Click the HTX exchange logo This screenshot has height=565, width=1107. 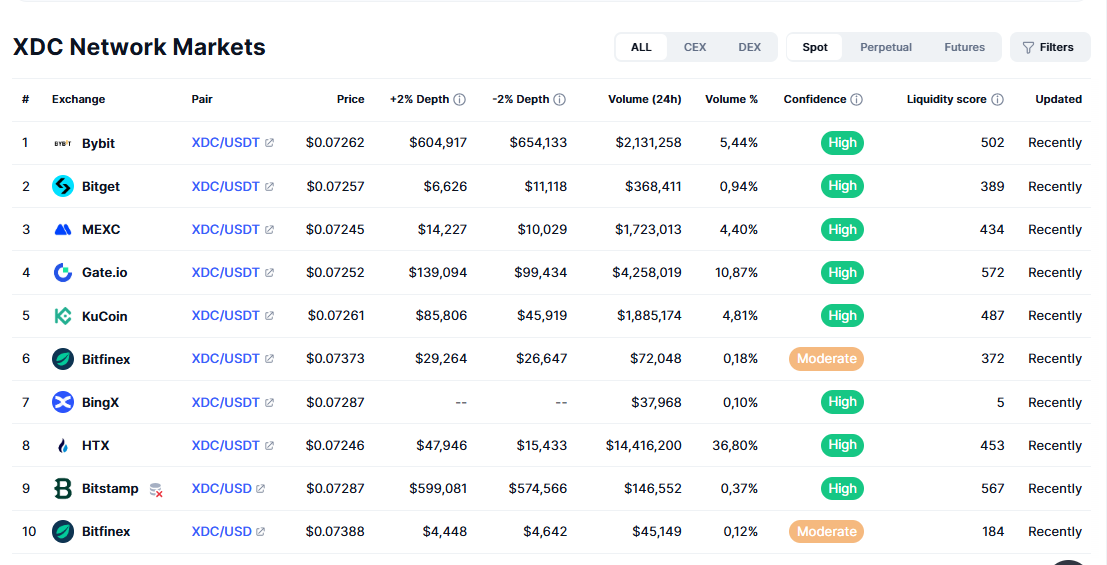point(63,446)
